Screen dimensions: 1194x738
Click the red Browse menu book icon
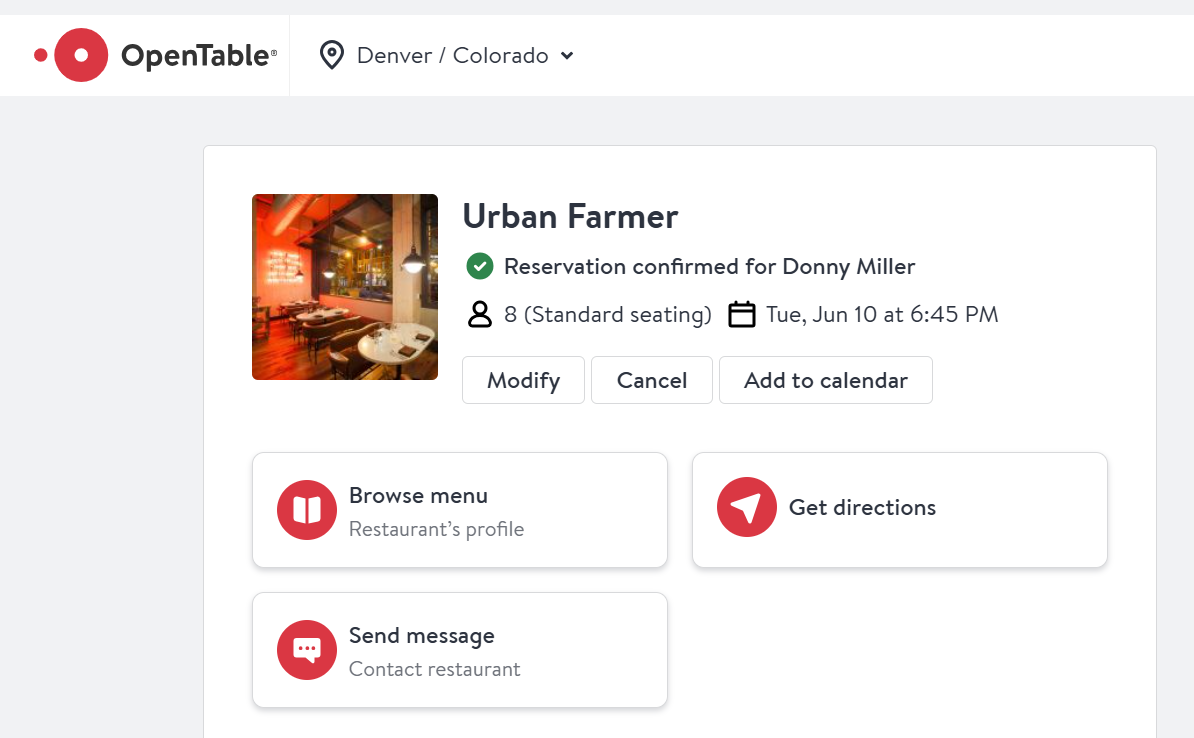307,510
